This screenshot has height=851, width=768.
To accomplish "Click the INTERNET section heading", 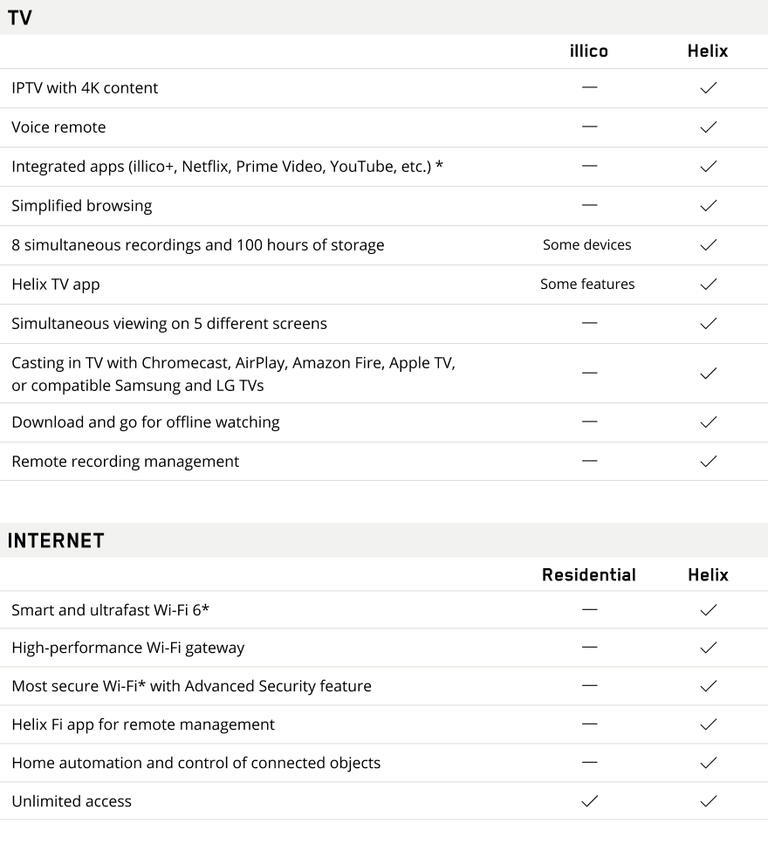I will [x=56, y=541].
